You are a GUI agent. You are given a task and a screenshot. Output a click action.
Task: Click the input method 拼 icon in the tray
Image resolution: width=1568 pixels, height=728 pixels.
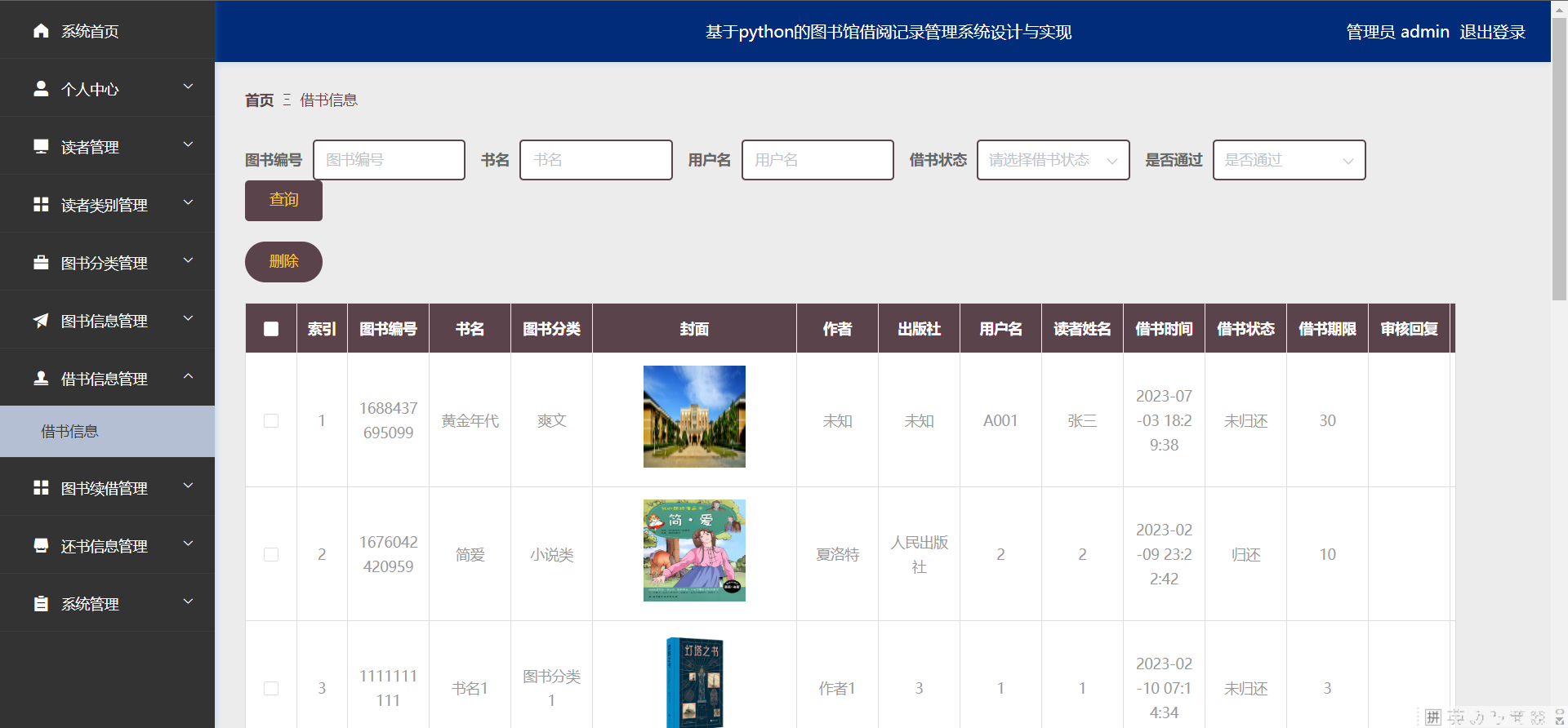(x=1433, y=717)
